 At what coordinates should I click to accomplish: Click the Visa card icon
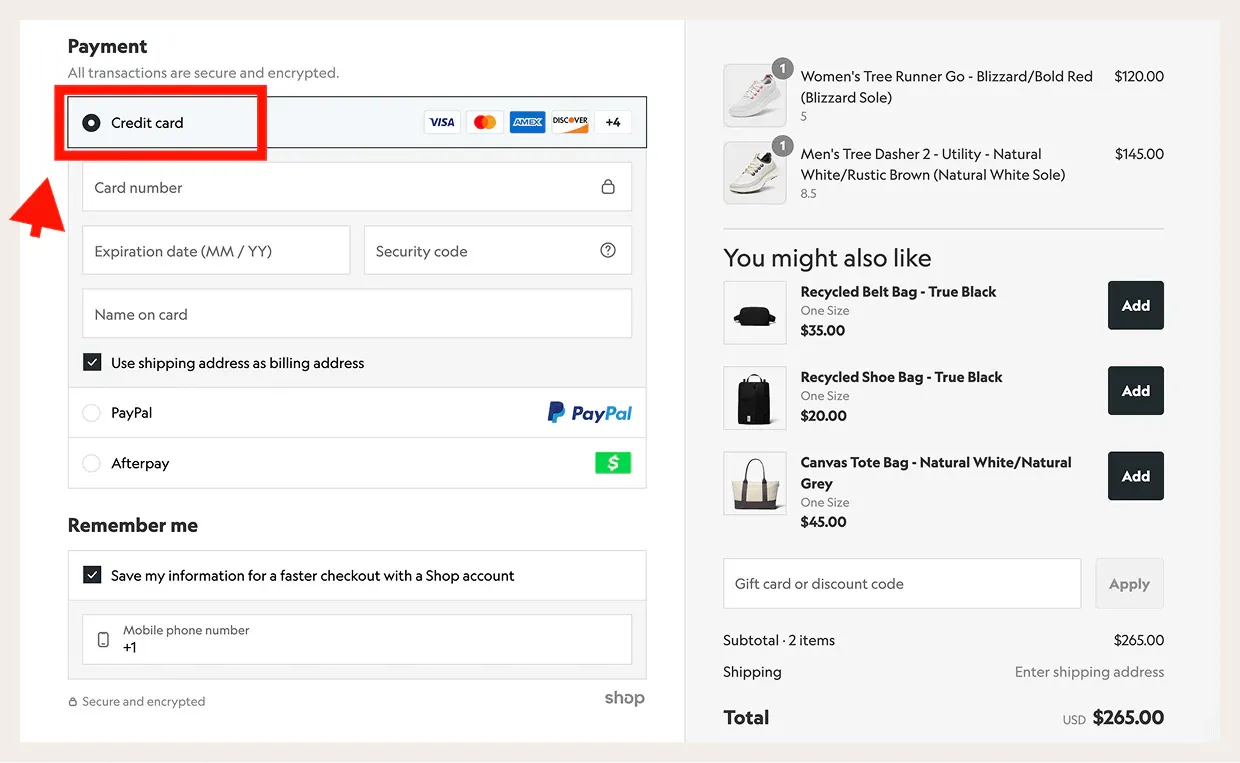[441, 122]
